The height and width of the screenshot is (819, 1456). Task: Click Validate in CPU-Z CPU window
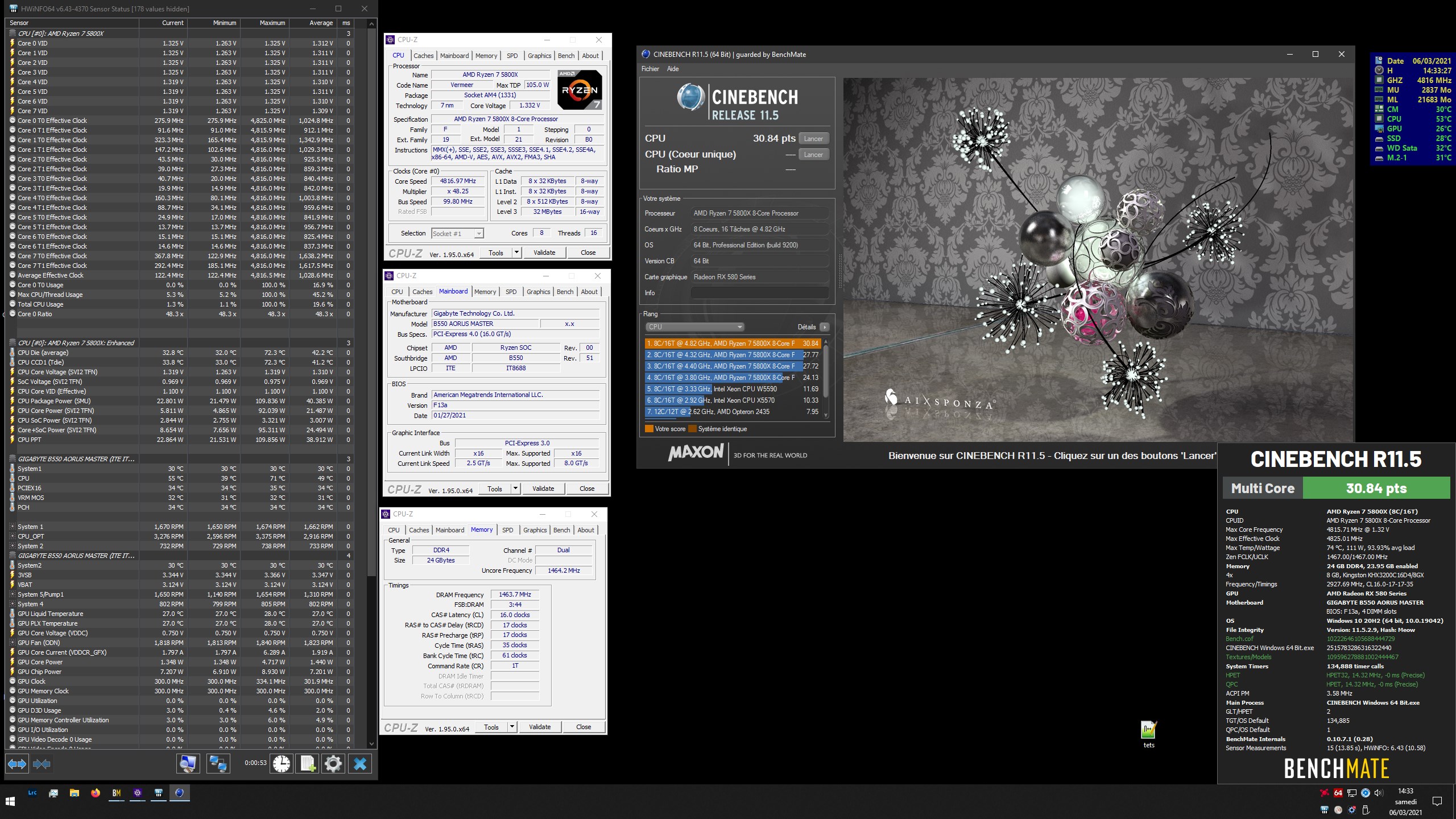click(x=544, y=253)
